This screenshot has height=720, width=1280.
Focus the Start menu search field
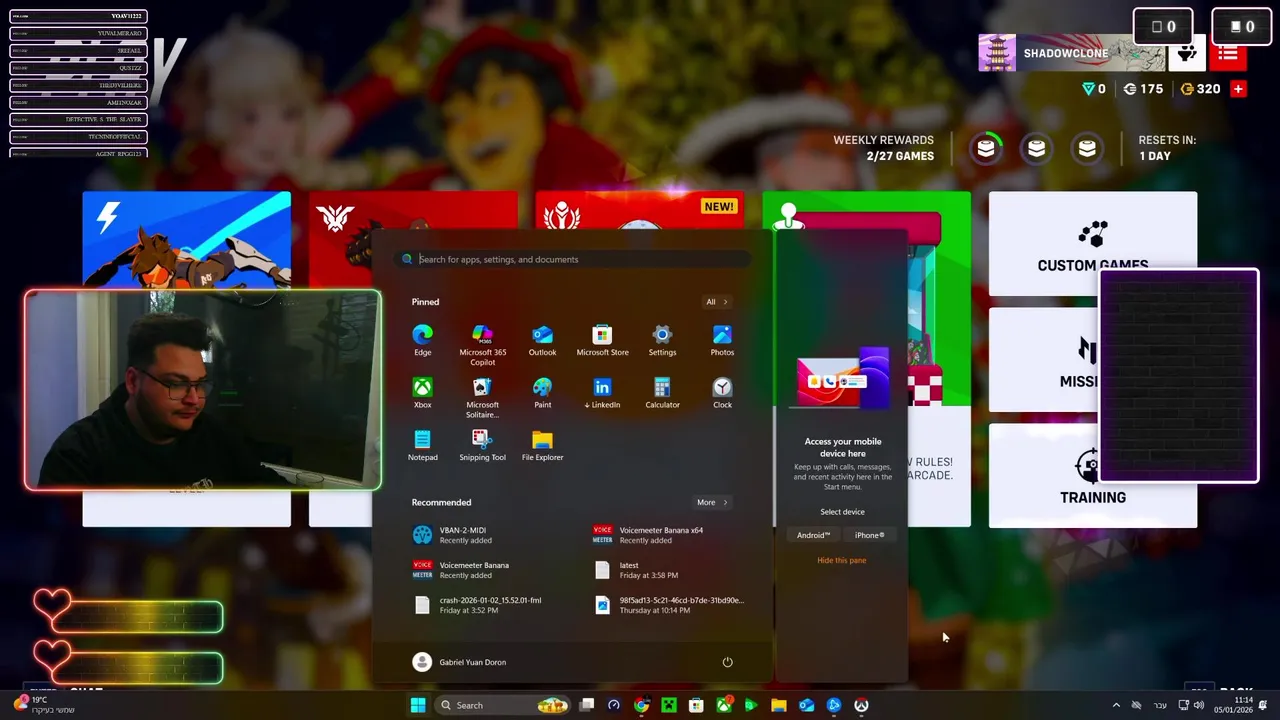[573, 259]
